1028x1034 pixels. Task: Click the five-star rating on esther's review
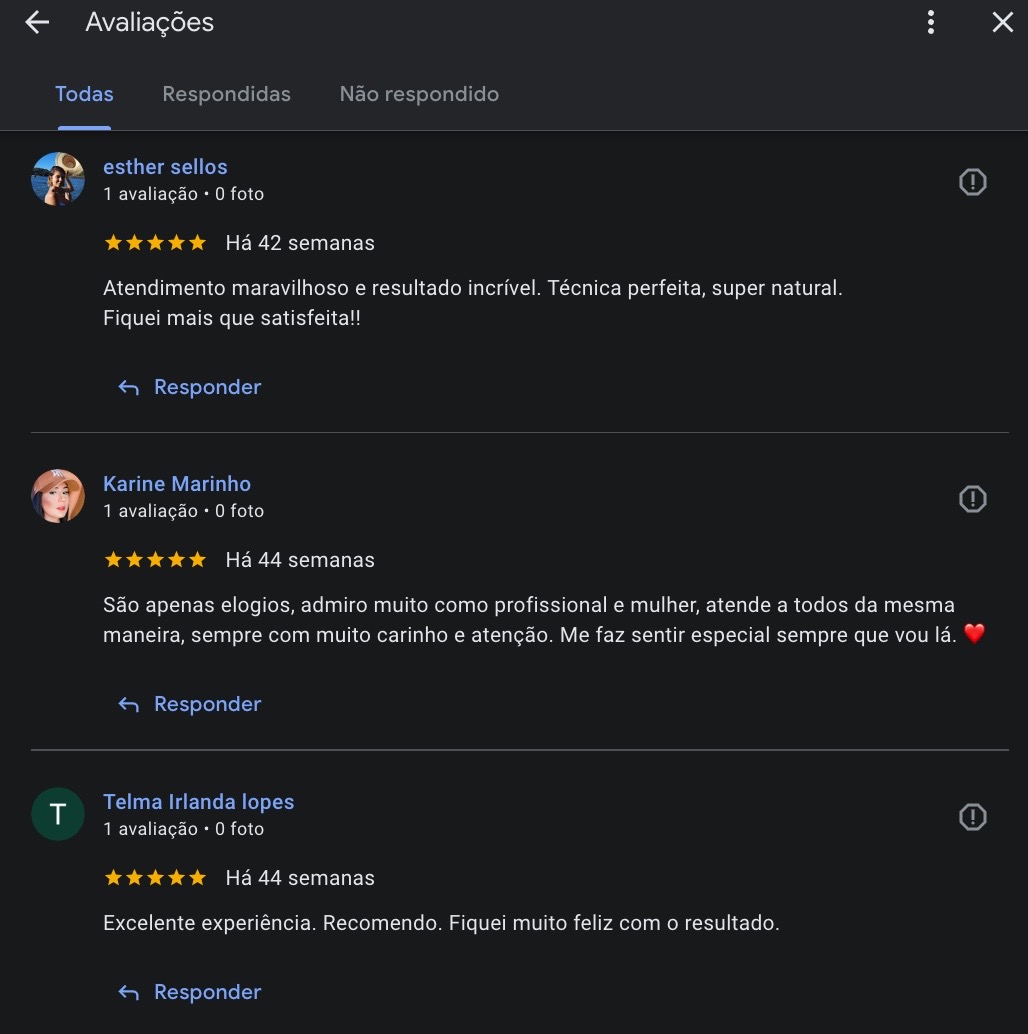click(x=155, y=243)
